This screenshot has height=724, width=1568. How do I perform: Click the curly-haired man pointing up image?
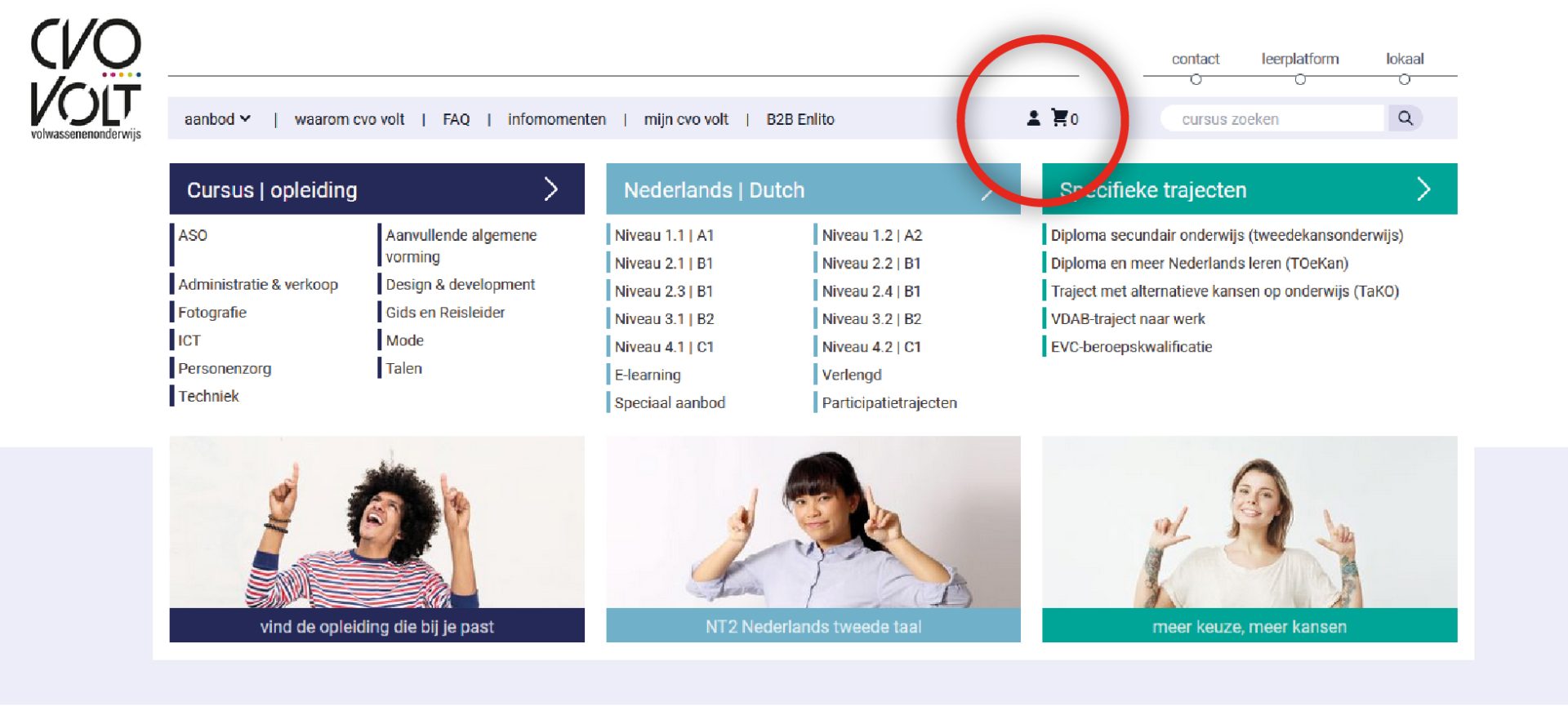[376, 522]
